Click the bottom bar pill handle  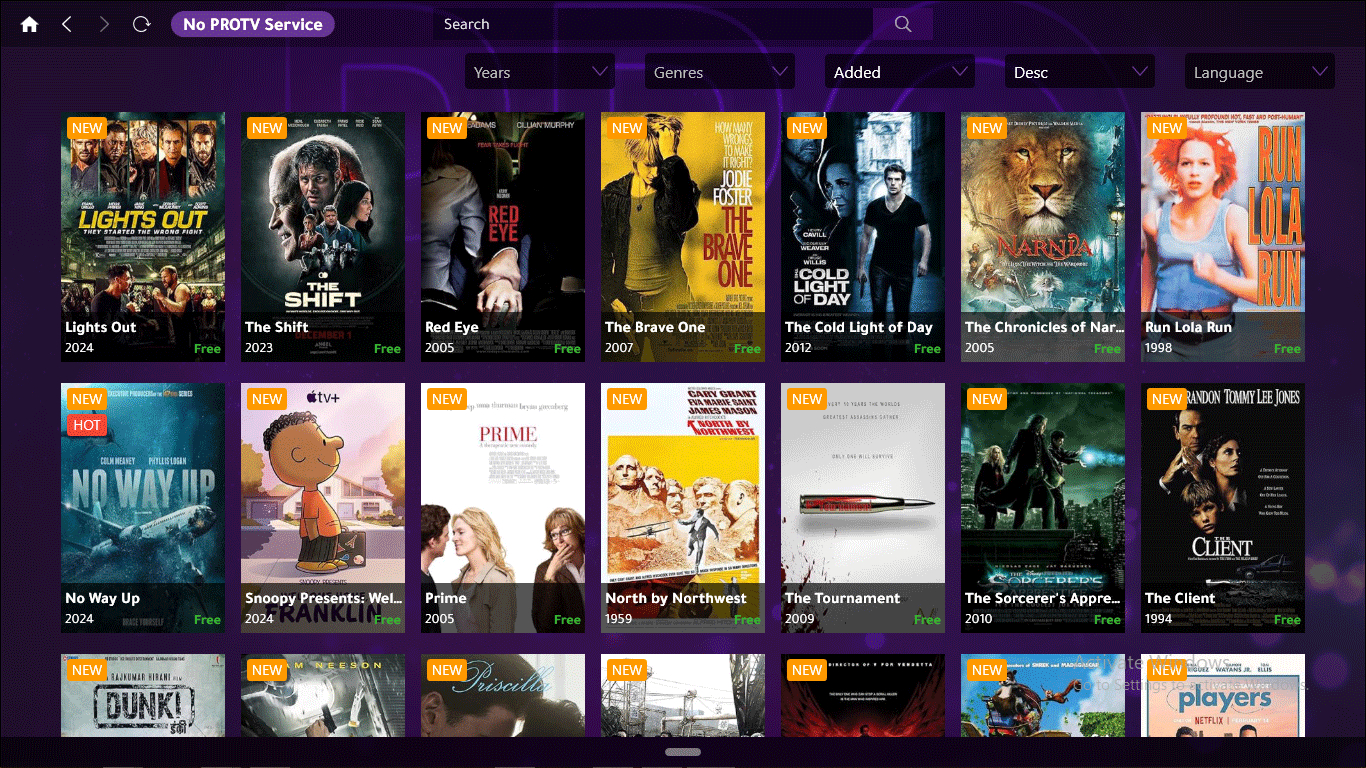point(683,752)
